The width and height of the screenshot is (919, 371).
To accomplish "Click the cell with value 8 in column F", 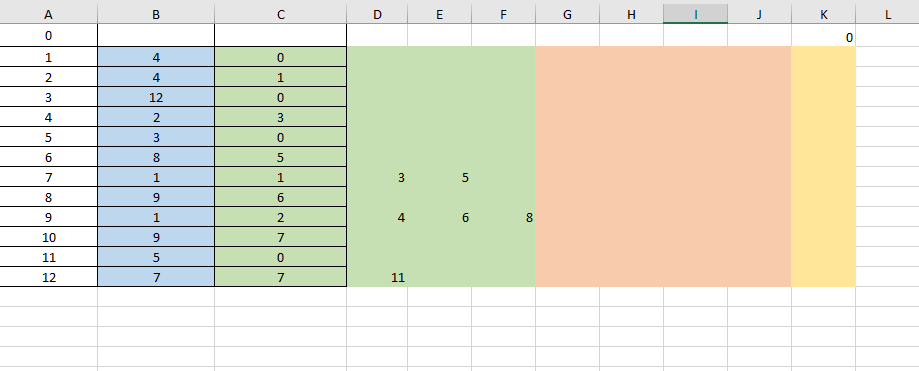I will pyautogui.click(x=503, y=217).
